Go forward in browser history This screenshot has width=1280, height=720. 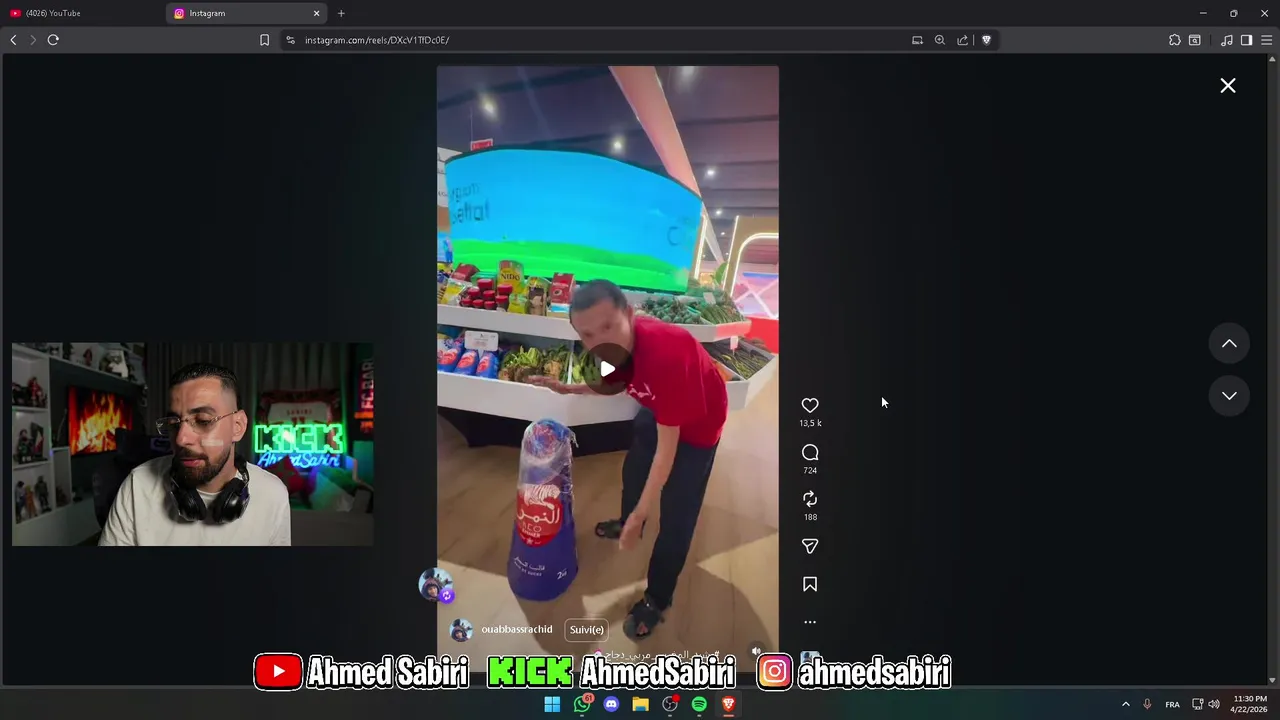coord(33,40)
